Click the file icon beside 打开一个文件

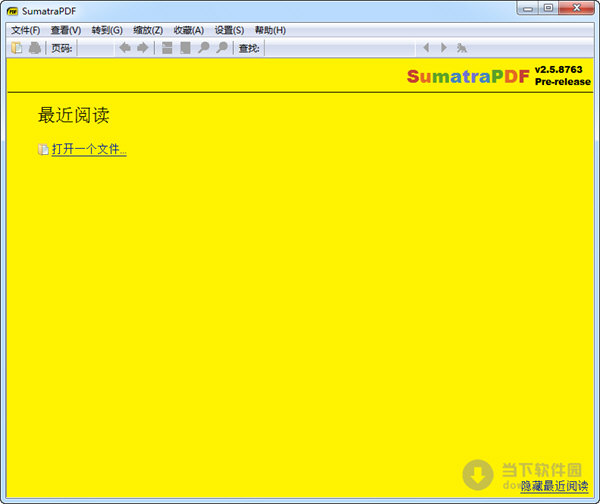pyautogui.click(x=43, y=149)
